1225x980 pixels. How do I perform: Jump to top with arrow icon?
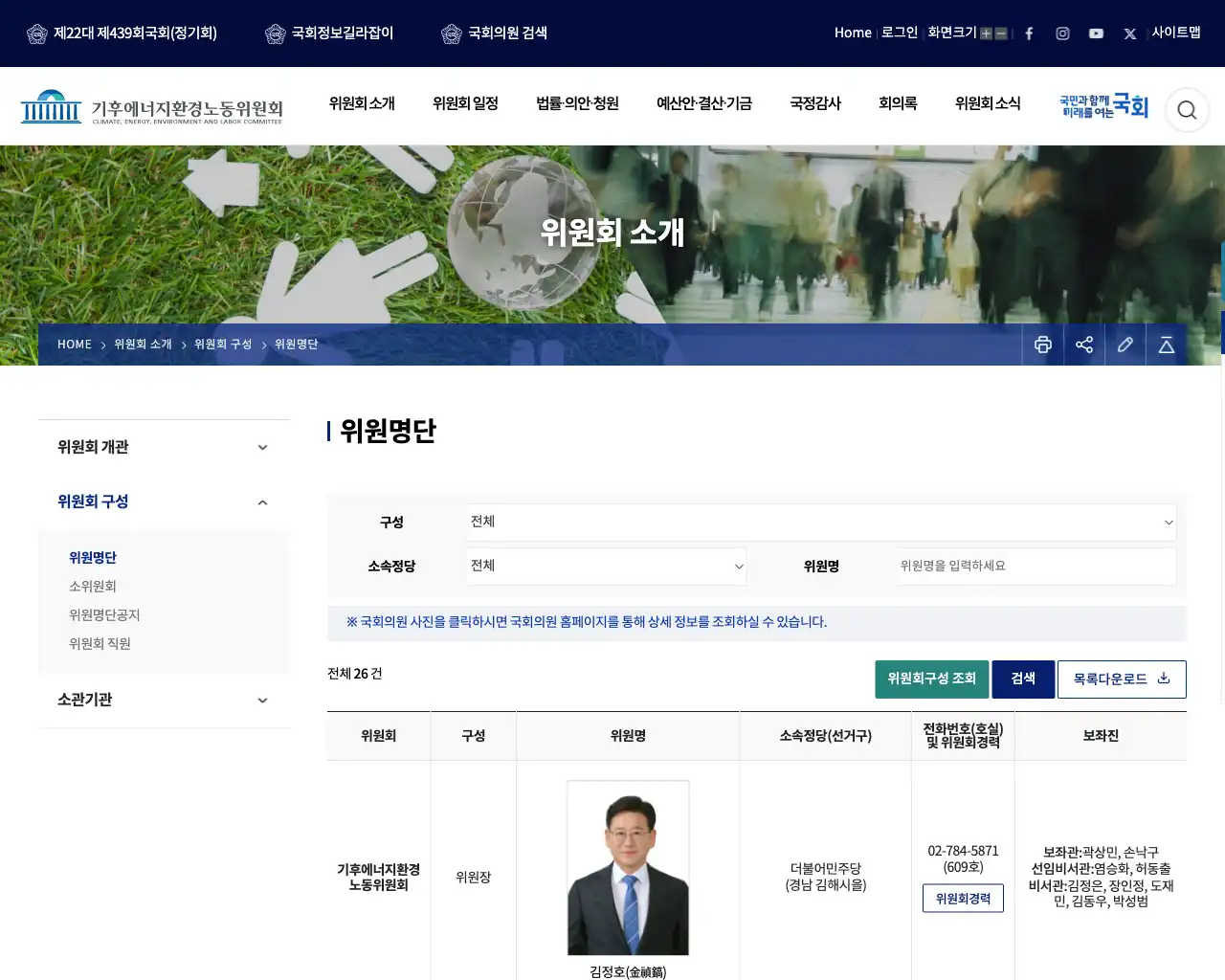(1167, 345)
